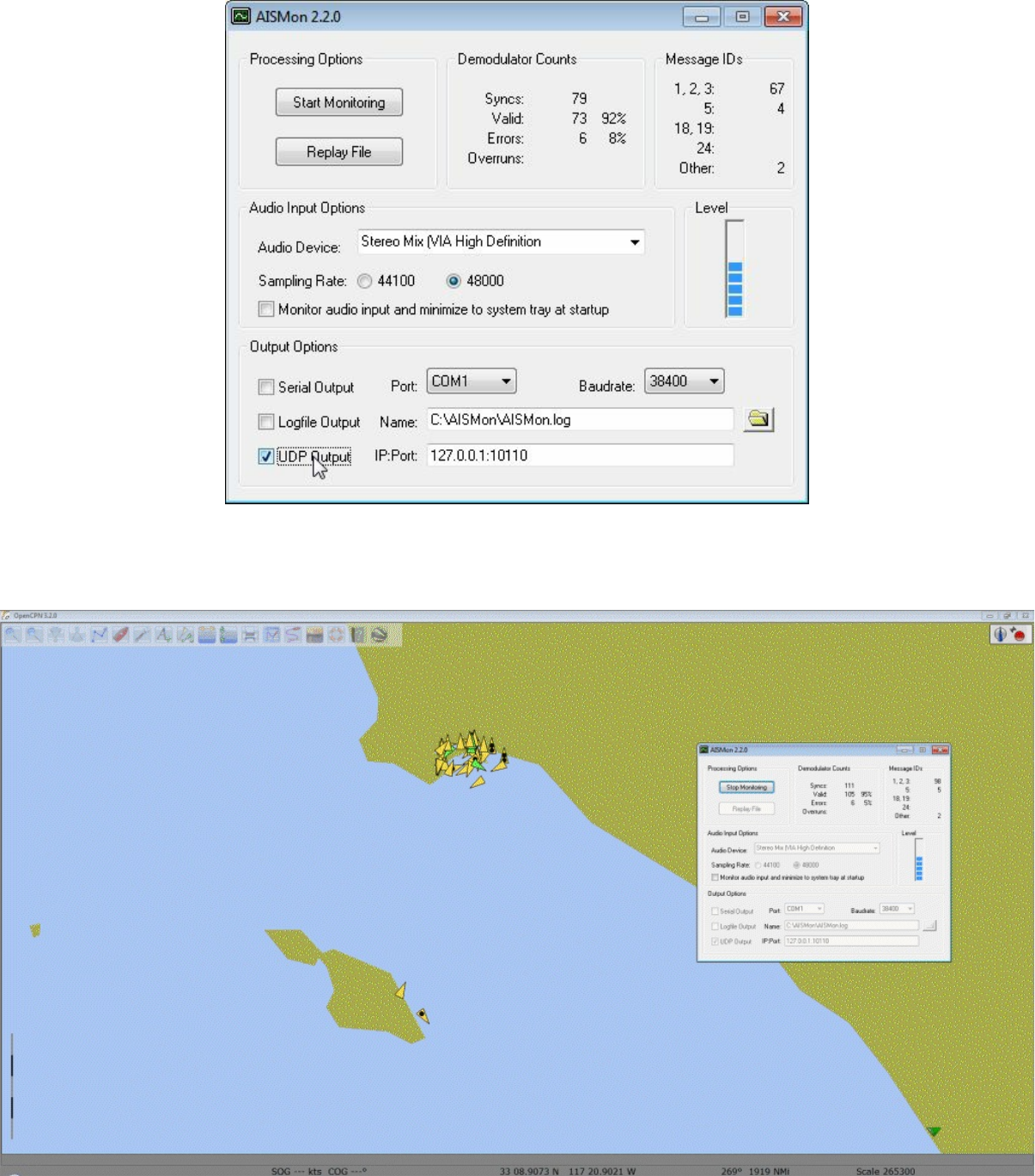Click 'Errors: 6 8%' count row
Viewport: 1035px width, 1176px height.
click(x=557, y=138)
